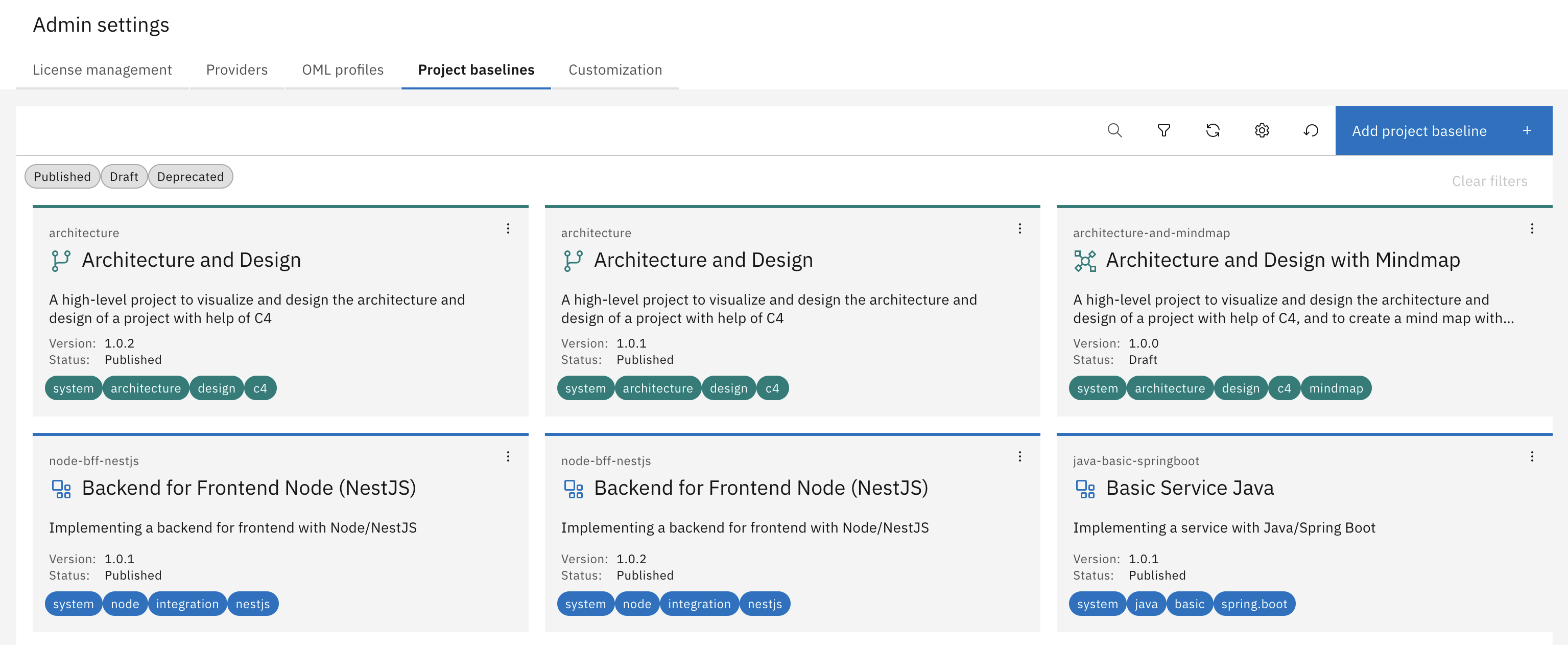This screenshot has width=1568, height=645.
Task: Toggle the Deprecated status filter chip
Action: tap(191, 177)
